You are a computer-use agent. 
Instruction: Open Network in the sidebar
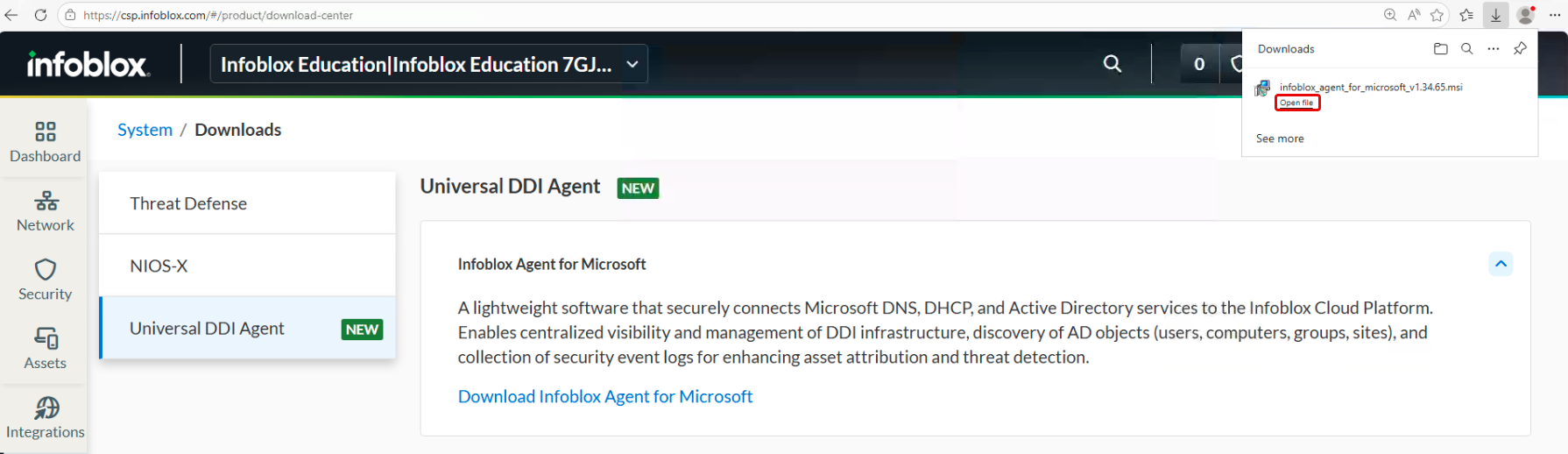(x=45, y=211)
